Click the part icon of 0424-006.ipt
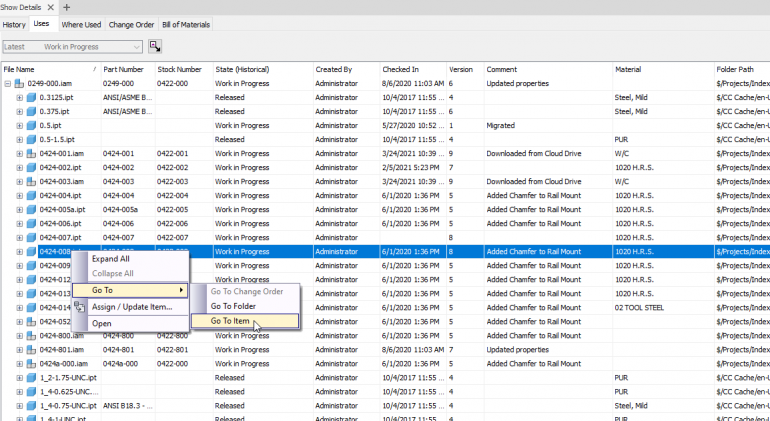This screenshot has height=421, width=770. (31, 224)
